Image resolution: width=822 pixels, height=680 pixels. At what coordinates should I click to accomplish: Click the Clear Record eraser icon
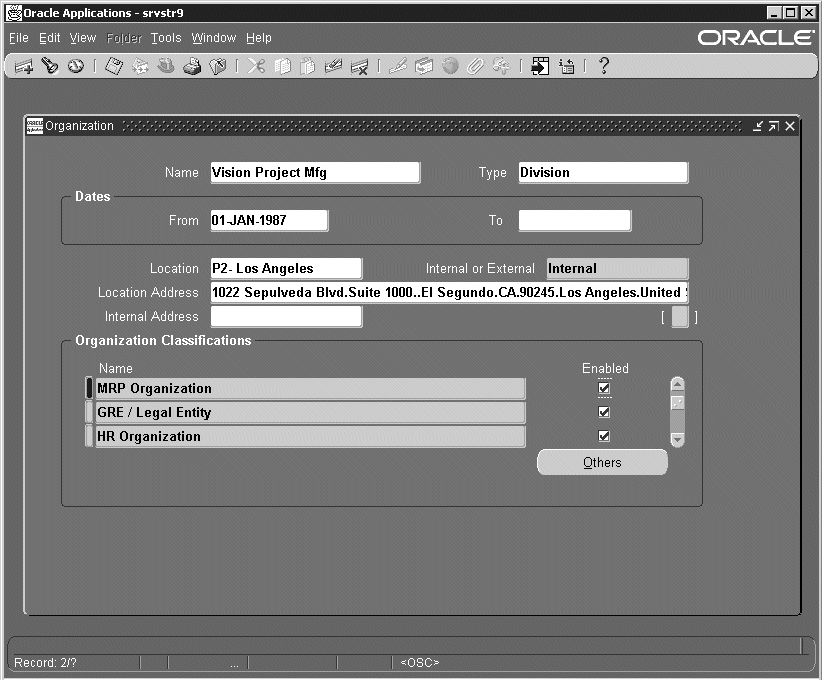pos(333,66)
